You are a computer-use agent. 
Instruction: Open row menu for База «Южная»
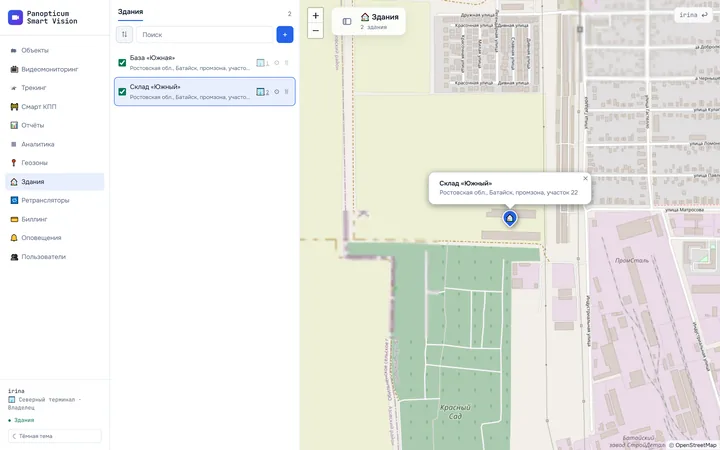[287, 63]
